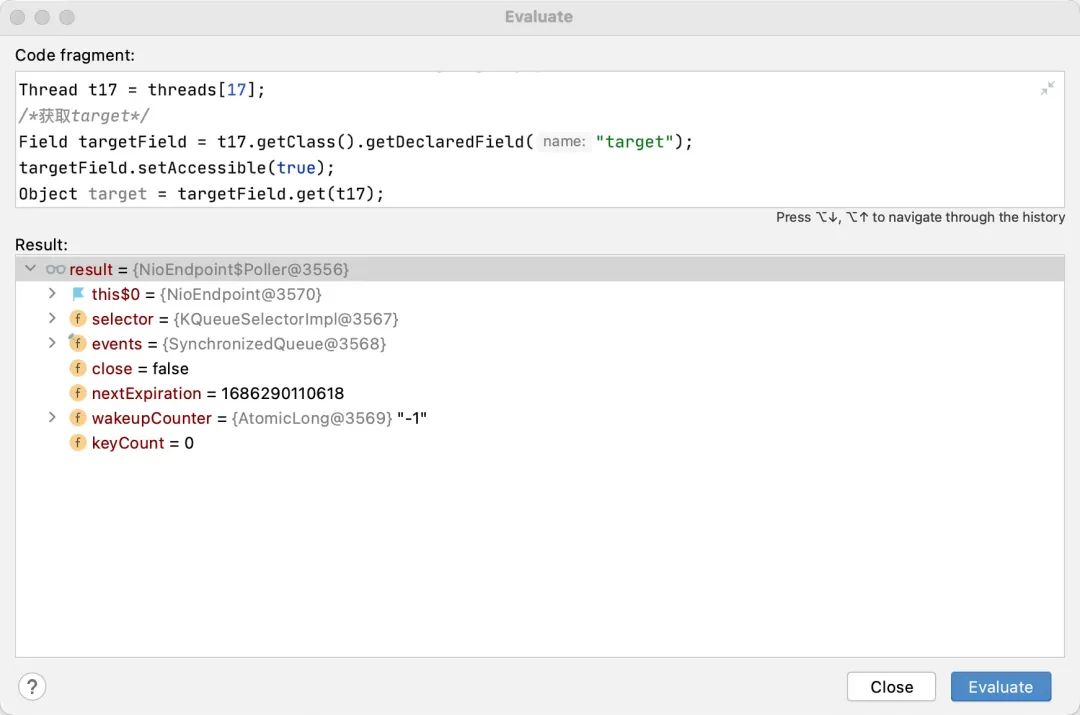
Task: Select the wakeupCounter = {AtomicLong@3569} row
Action: click(540, 418)
